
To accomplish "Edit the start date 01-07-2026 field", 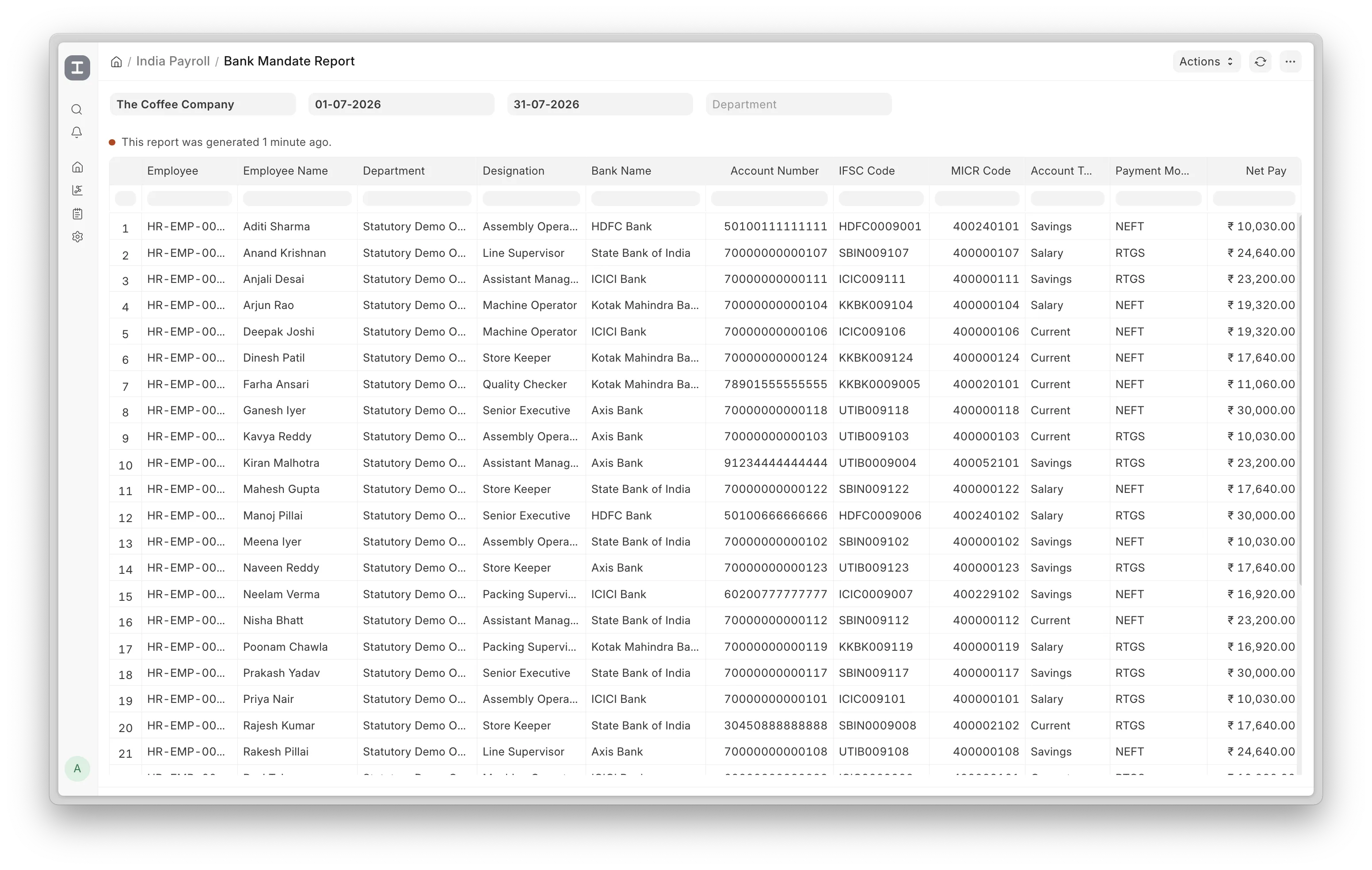I will click(401, 104).
